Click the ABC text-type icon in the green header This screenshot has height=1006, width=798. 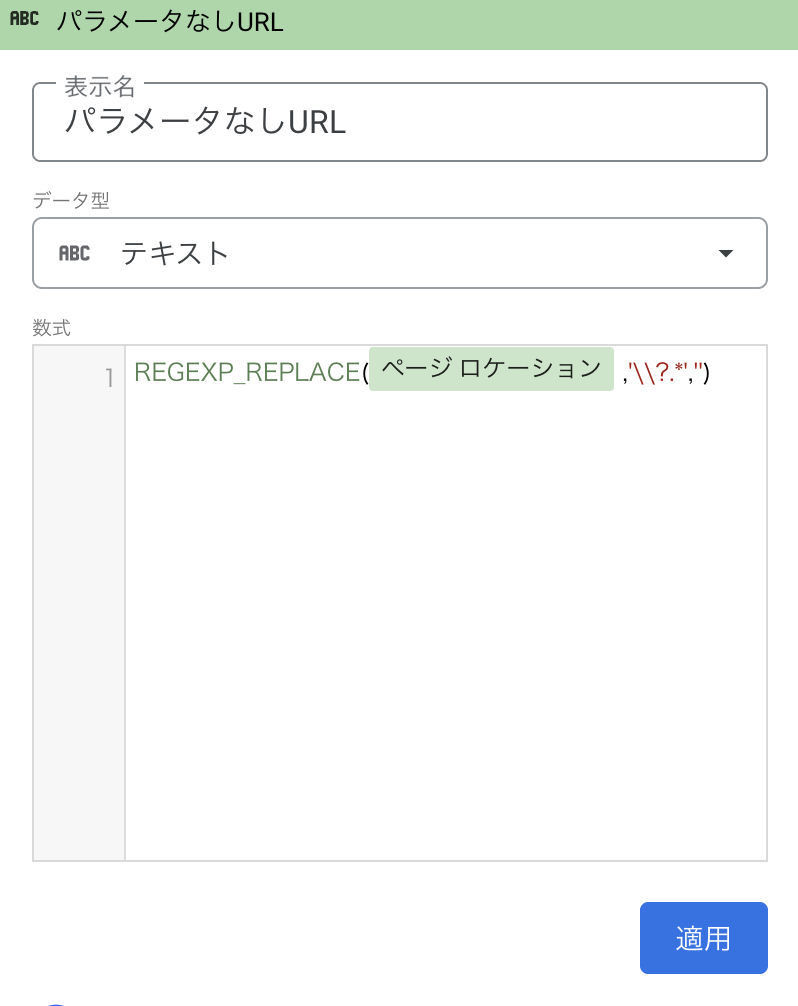pos(25,17)
